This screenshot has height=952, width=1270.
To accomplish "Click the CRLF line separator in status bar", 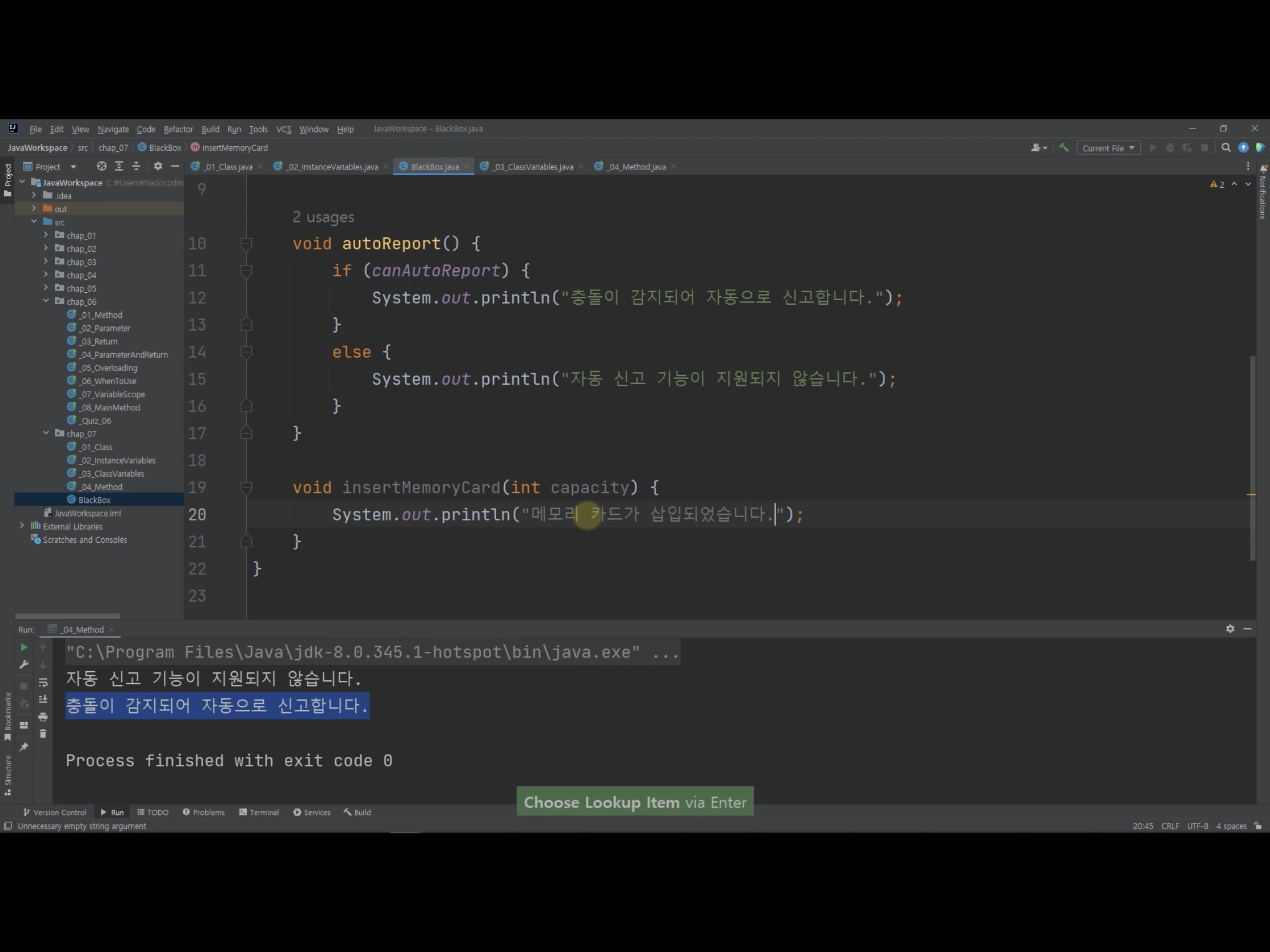I will (1170, 826).
